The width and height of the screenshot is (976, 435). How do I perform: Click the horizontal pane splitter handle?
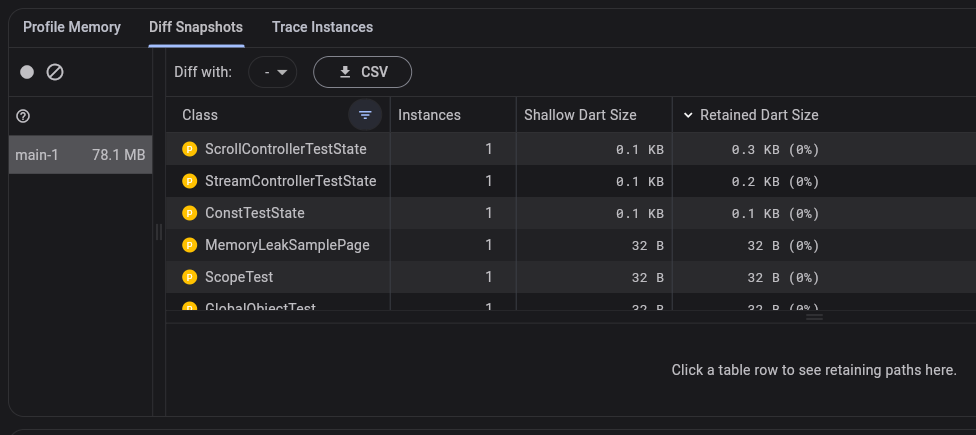point(815,316)
